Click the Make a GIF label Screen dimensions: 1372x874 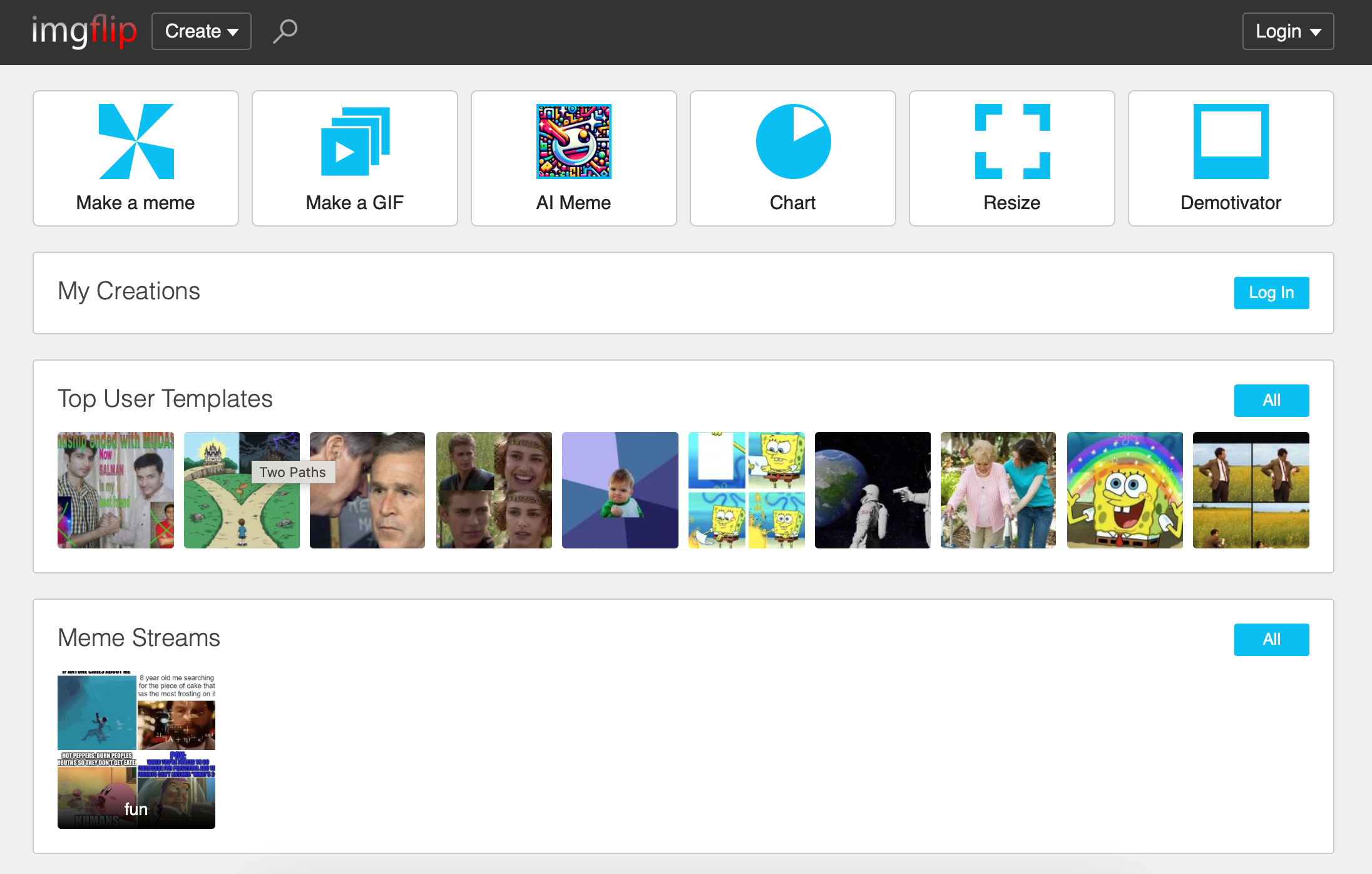(x=355, y=203)
